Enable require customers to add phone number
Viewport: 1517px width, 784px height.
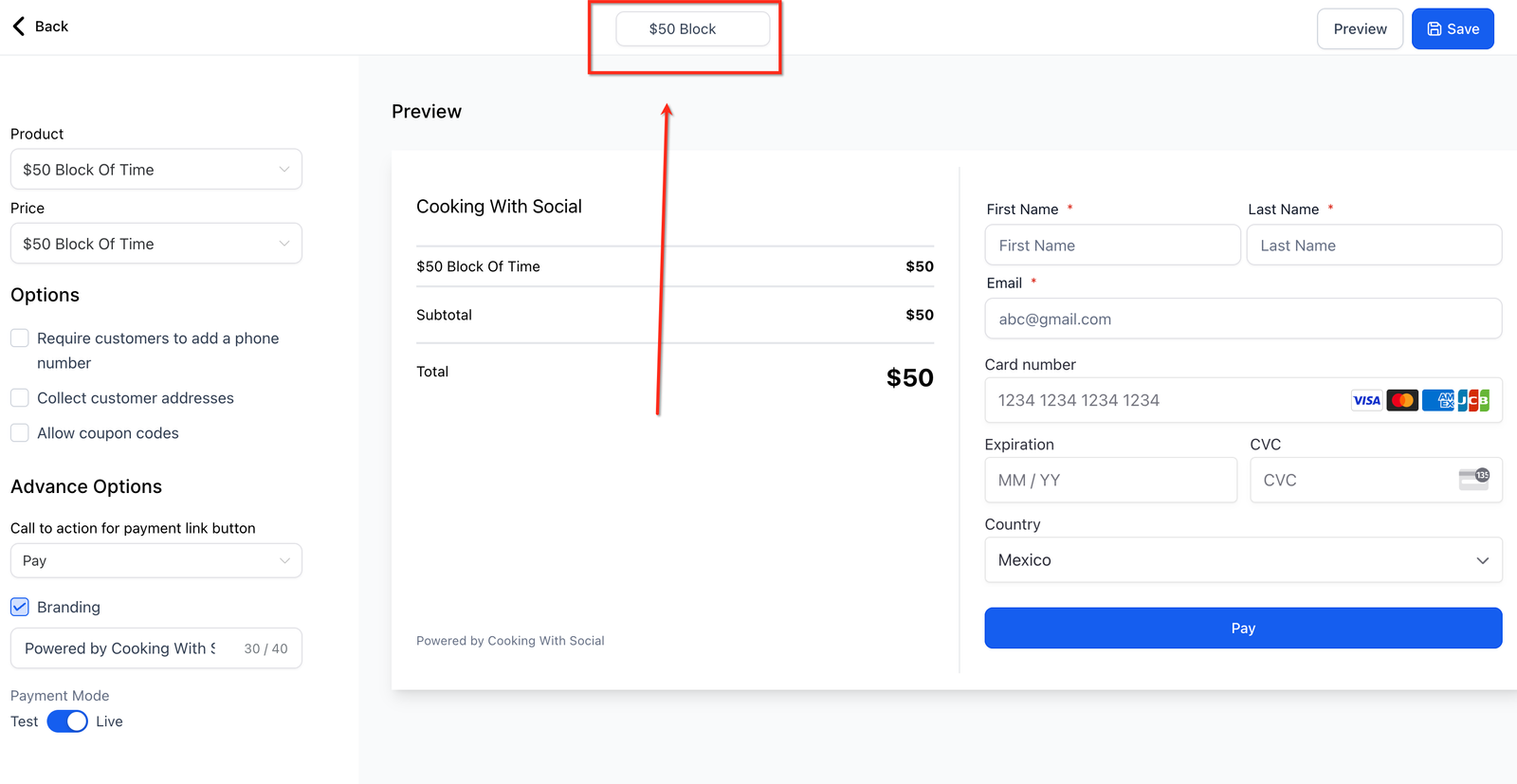click(20, 338)
